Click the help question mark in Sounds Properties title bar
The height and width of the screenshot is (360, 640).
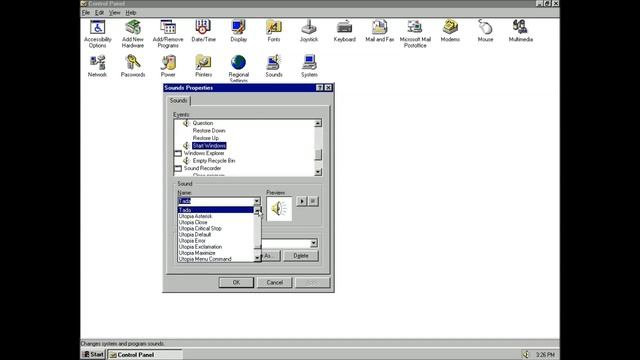[320, 88]
